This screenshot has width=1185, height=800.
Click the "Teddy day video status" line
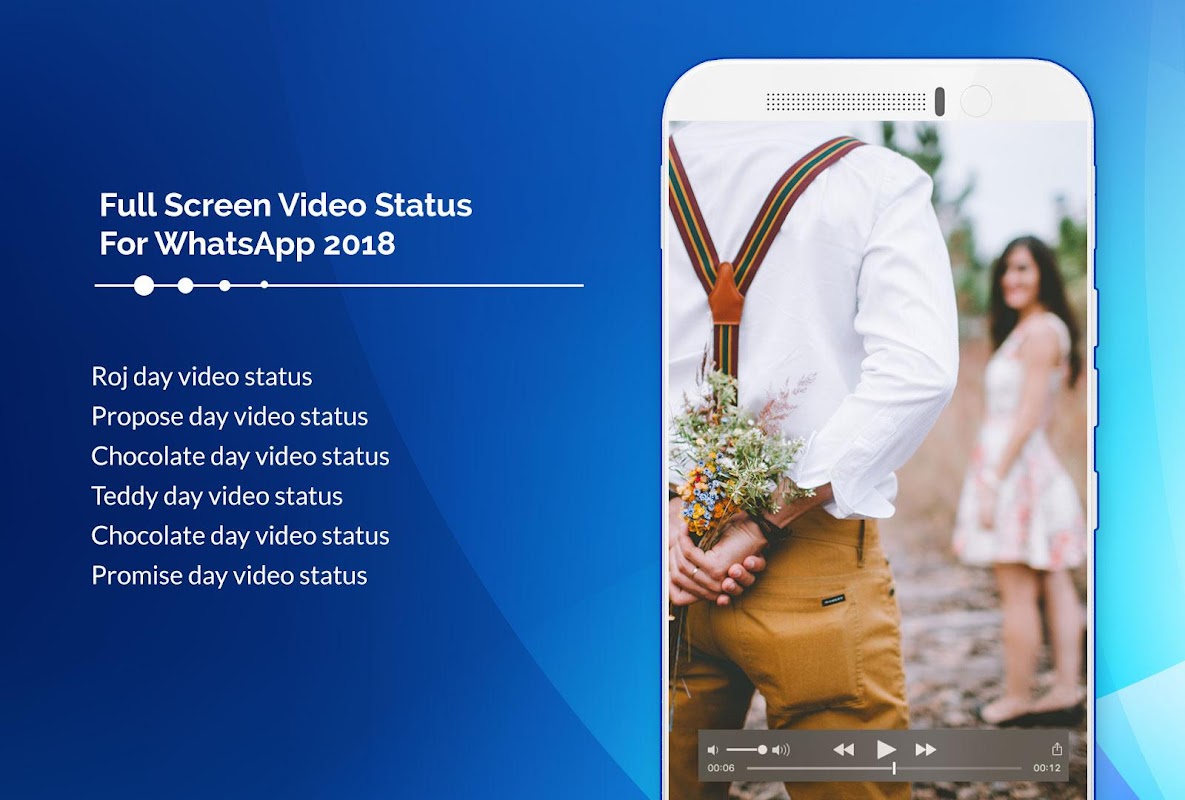click(217, 496)
